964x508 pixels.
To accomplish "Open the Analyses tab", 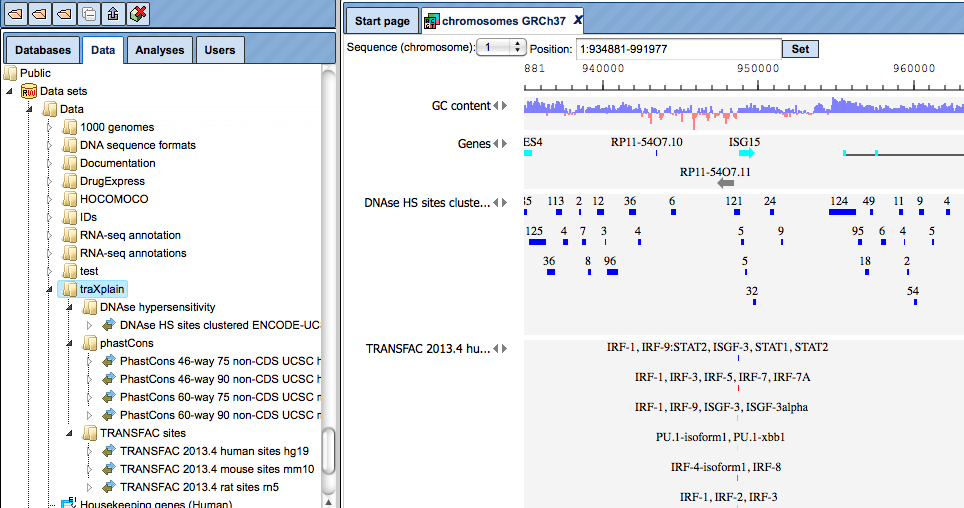I will coord(160,50).
